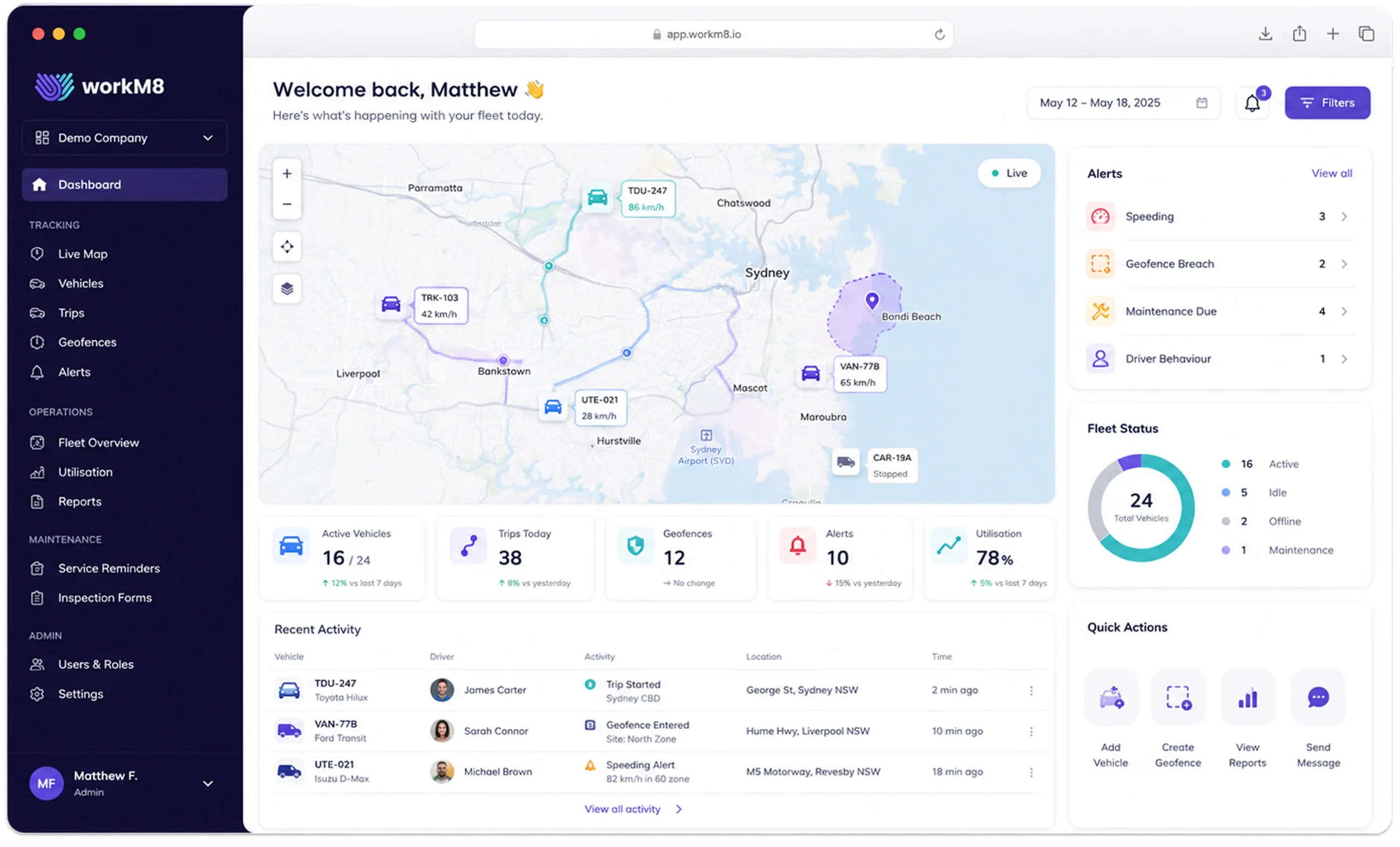This screenshot has height=847, width=1400.
Task: Click the browser share icon
Action: [x=1299, y=34]
